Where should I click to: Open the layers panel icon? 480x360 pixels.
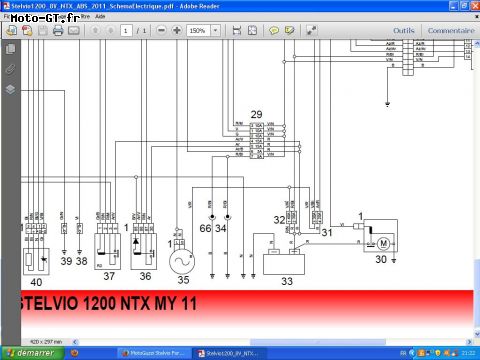[11, 89]
